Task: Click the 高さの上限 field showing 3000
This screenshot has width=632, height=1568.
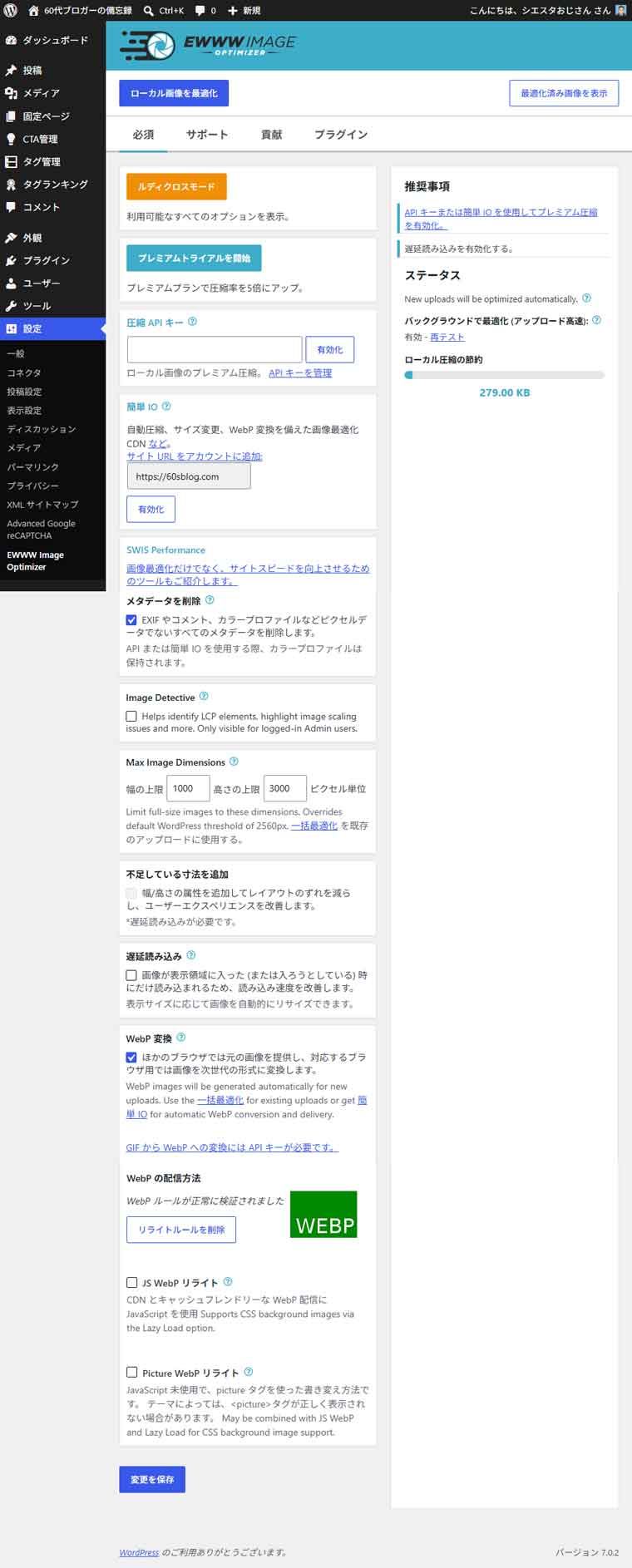Action: pyautogui.click(x=284, y=788)
